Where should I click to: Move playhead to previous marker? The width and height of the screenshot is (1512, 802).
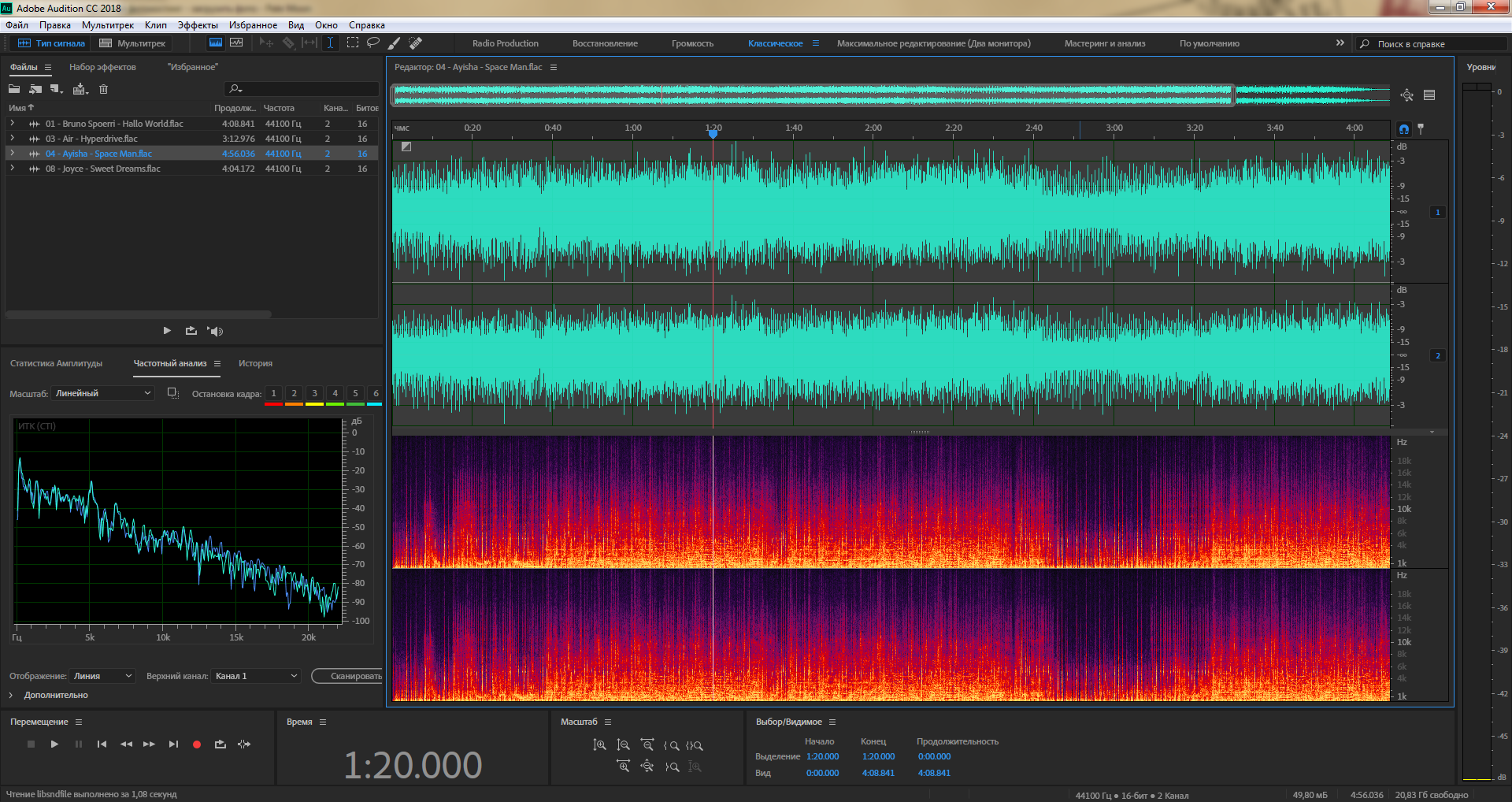pyautogui.click(x=102, y=744)
